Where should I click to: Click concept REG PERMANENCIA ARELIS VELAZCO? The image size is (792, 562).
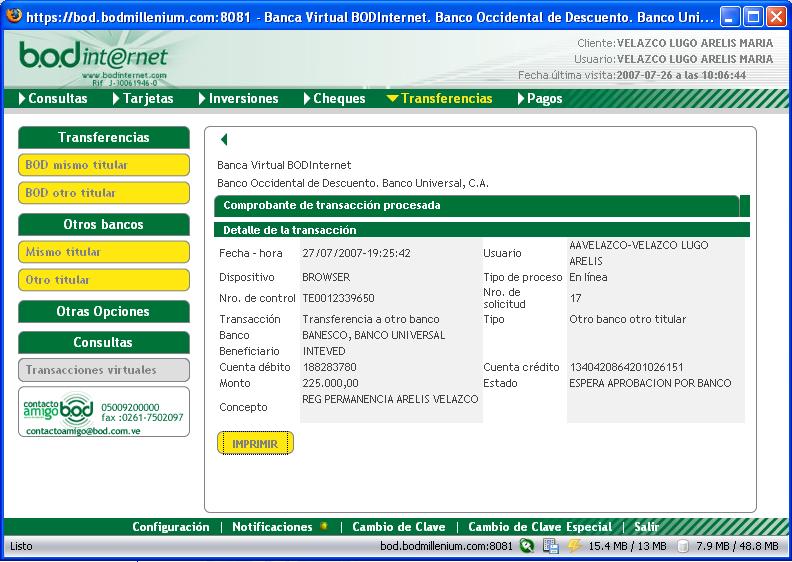(x=390, y=399)
